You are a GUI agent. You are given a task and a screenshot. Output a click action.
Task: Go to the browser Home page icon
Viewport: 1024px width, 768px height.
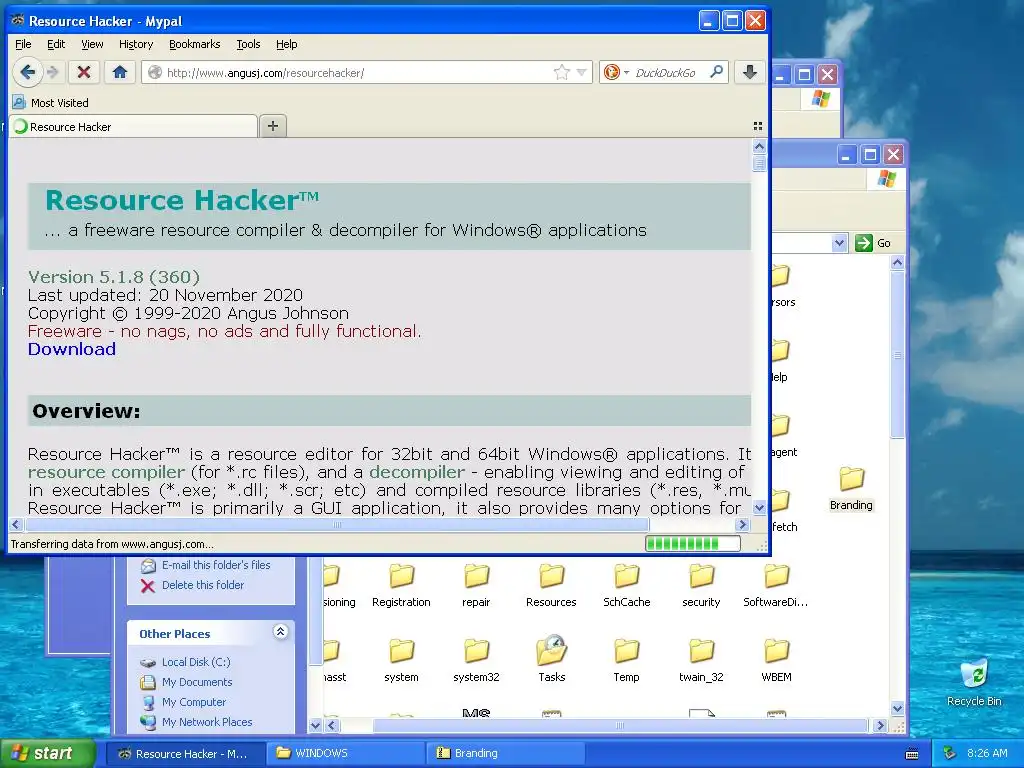tap(120, 72)
